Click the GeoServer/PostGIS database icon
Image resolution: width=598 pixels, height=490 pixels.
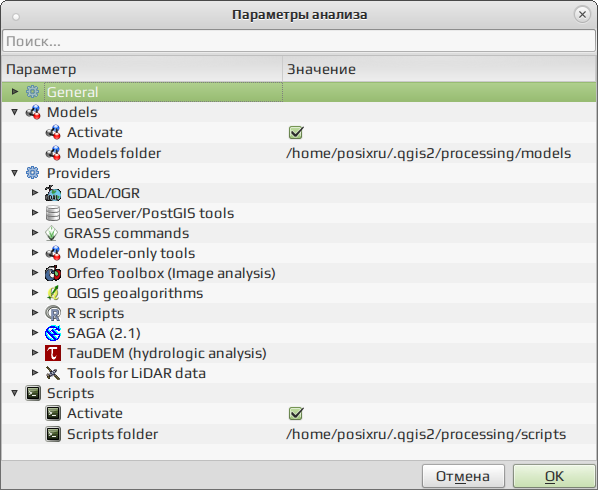click(x=53, y=213)
